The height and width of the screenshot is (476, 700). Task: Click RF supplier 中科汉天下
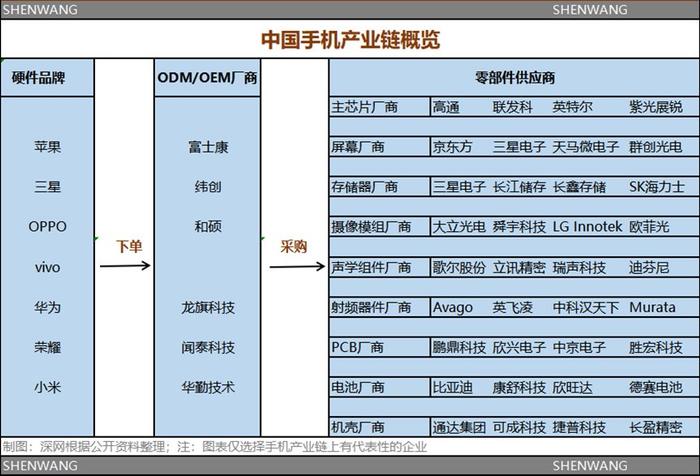(586, 307)
